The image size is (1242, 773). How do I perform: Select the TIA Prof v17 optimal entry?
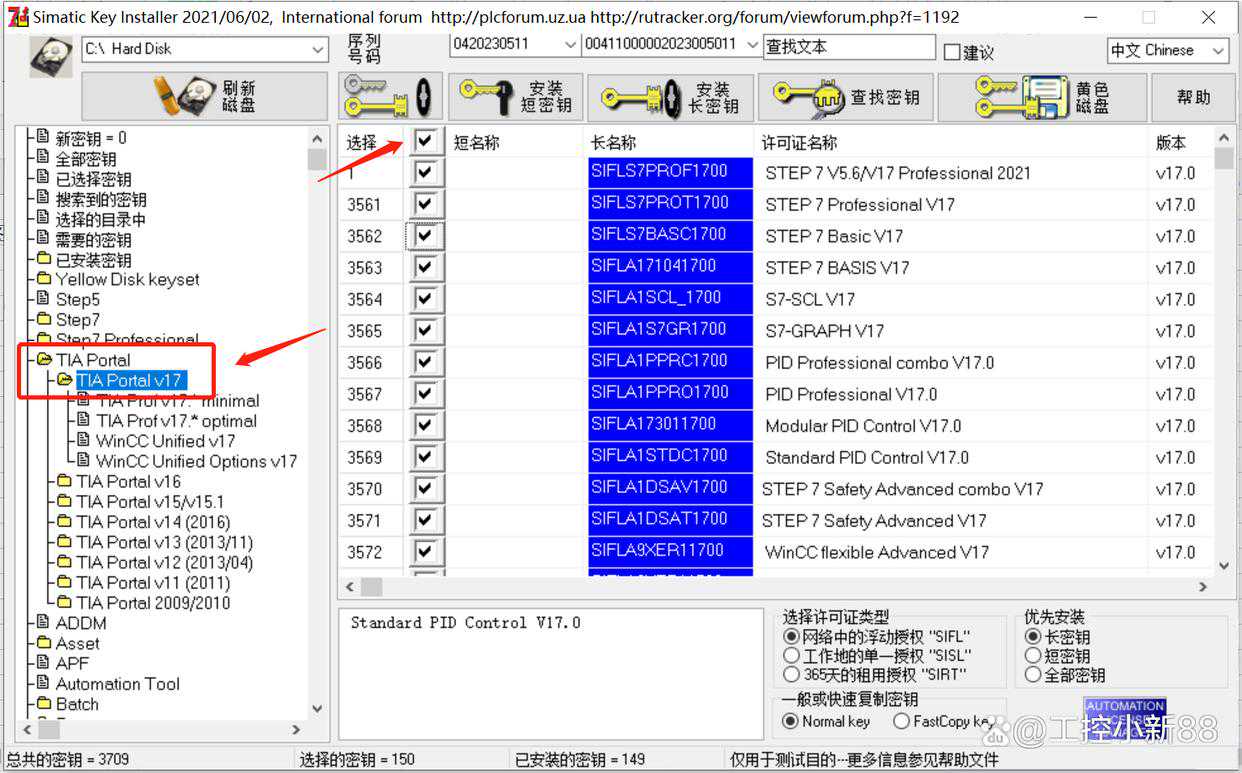click(x=176, y=421)
